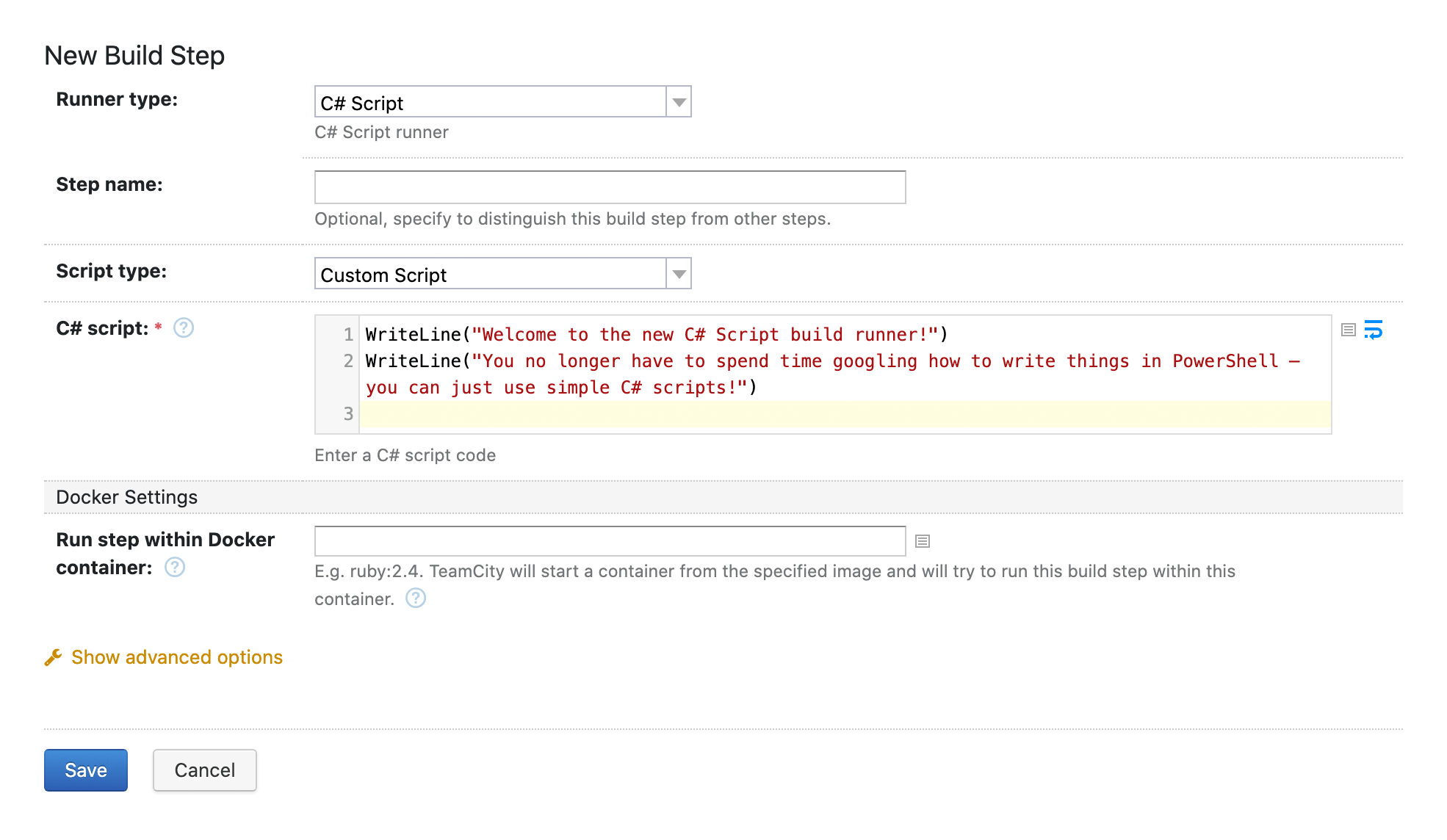Focus the Step name text field
The height and width of the screenshot is (840, 1447).
click(x=610, y=187)
